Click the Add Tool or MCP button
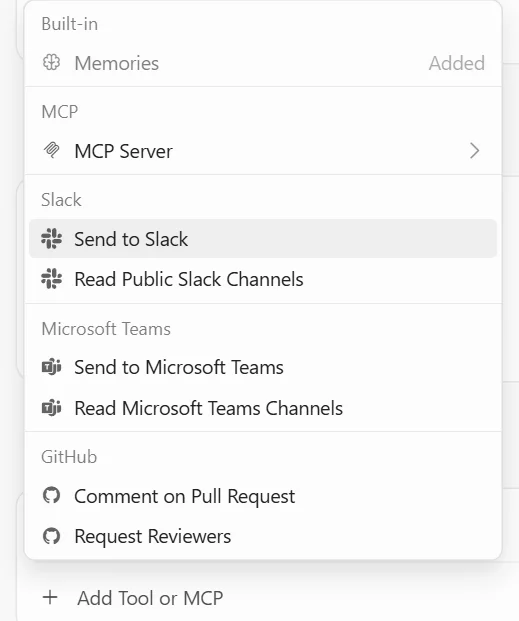Screen dimensions: 519x621 click(x=133, y=598)
